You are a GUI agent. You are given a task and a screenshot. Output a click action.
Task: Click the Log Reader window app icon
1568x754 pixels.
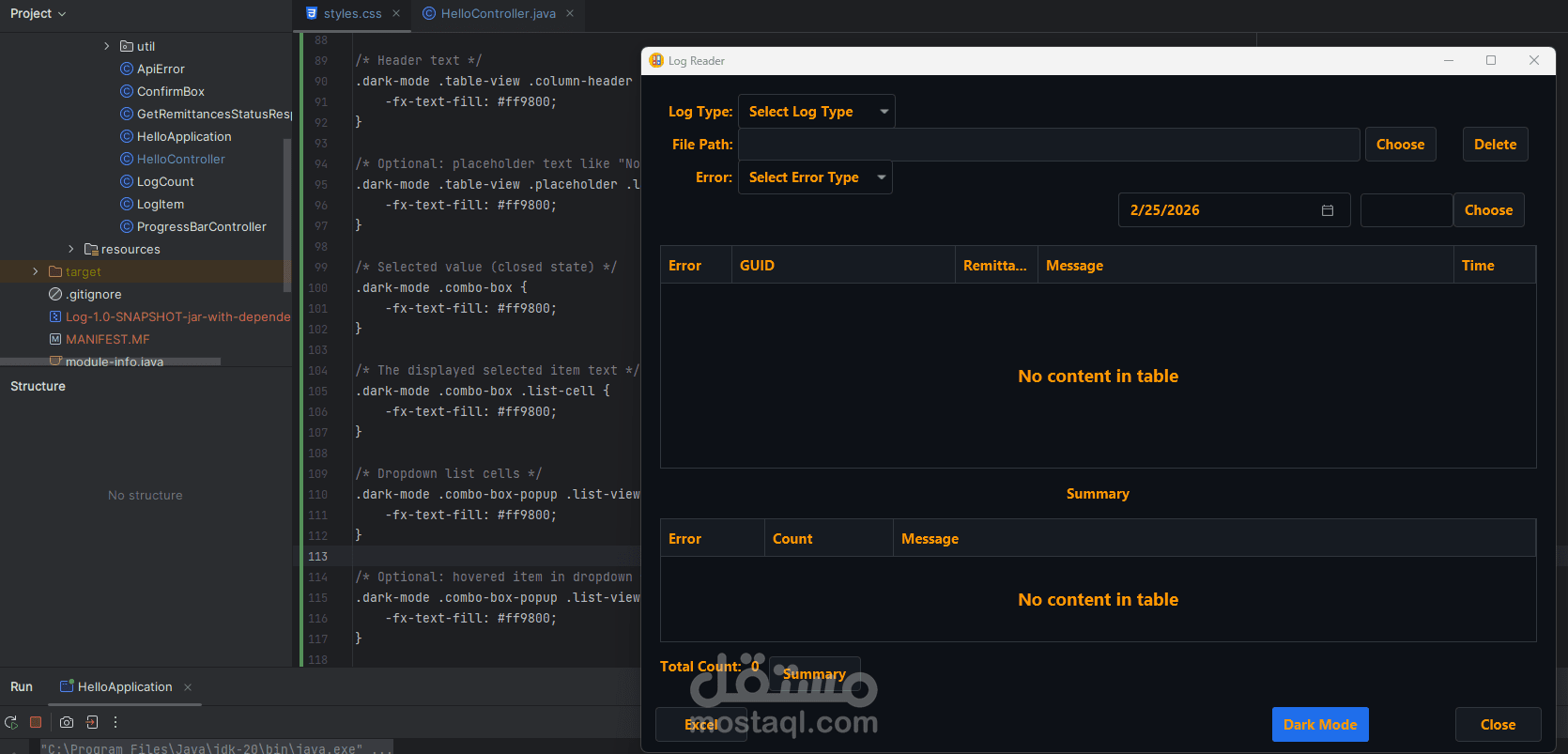(656, 60)
